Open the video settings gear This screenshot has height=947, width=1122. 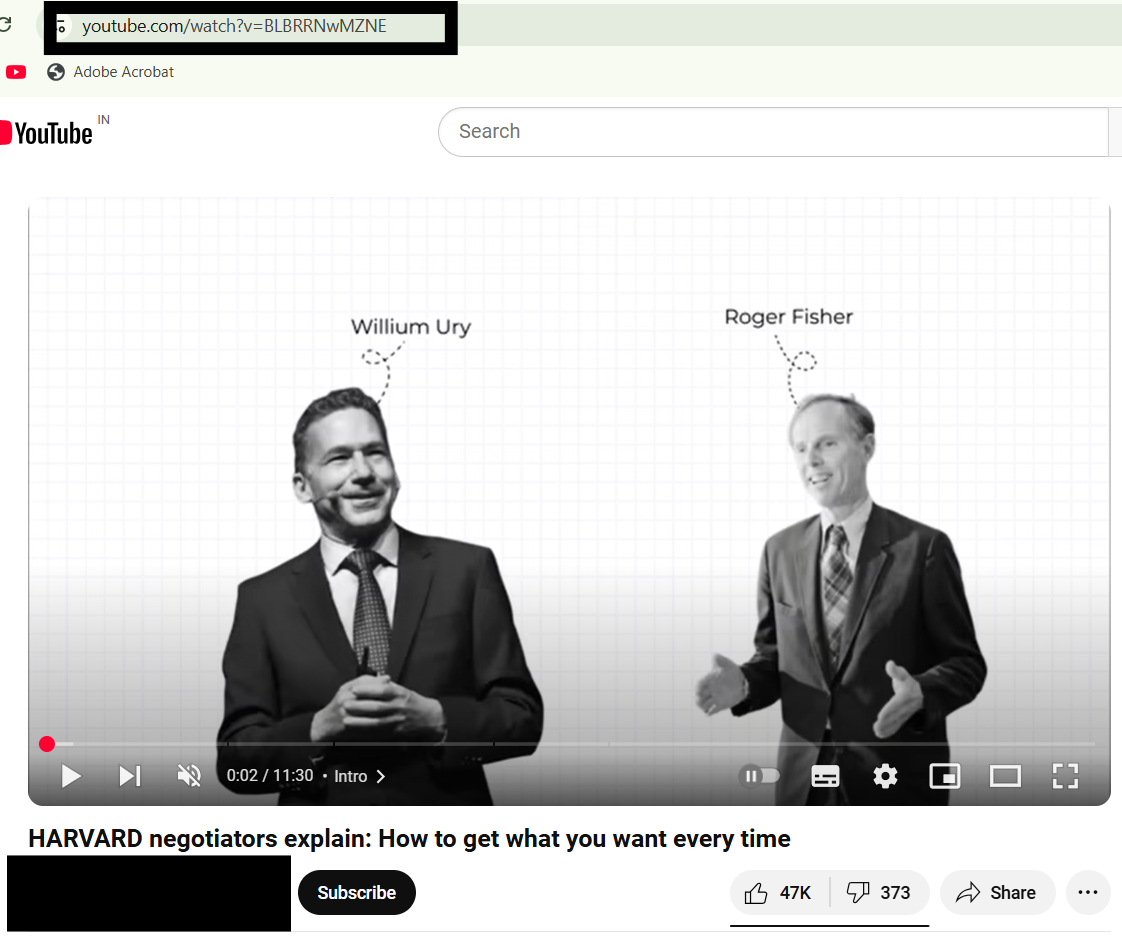click(x=885, y=776)
